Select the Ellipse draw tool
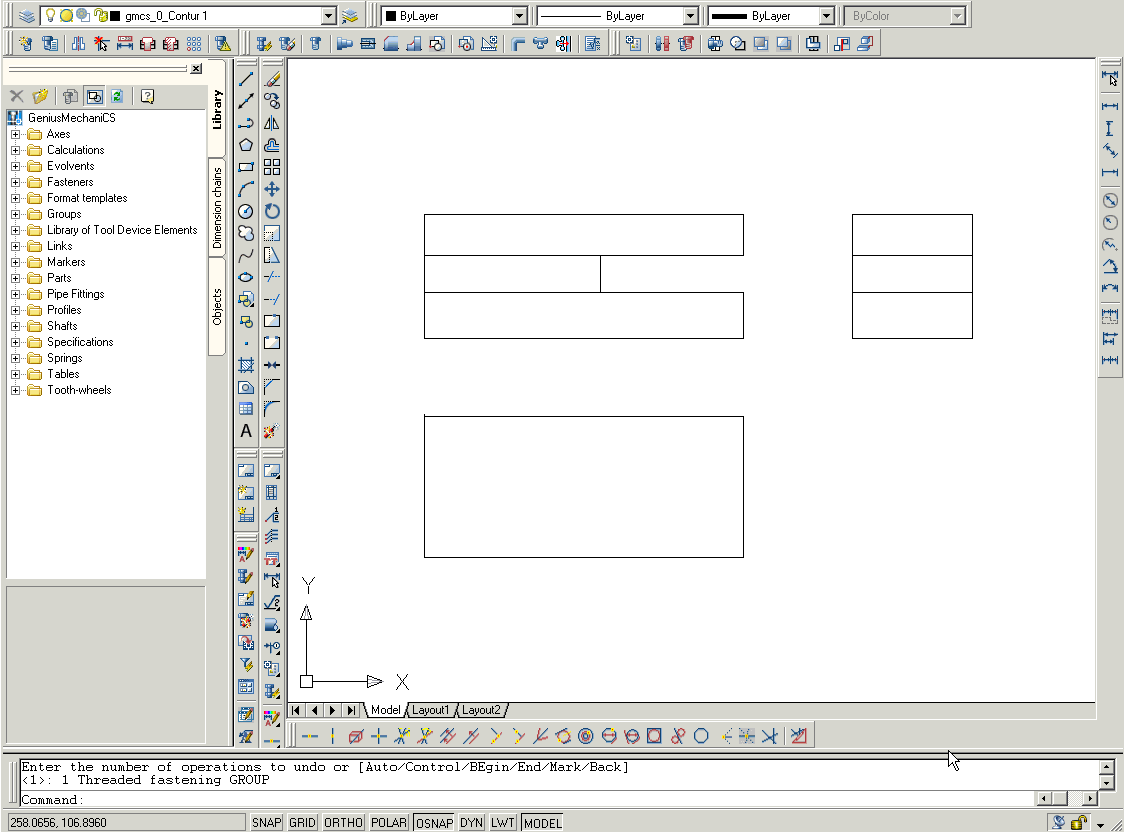1124x832 pixels. coord(246,277)
